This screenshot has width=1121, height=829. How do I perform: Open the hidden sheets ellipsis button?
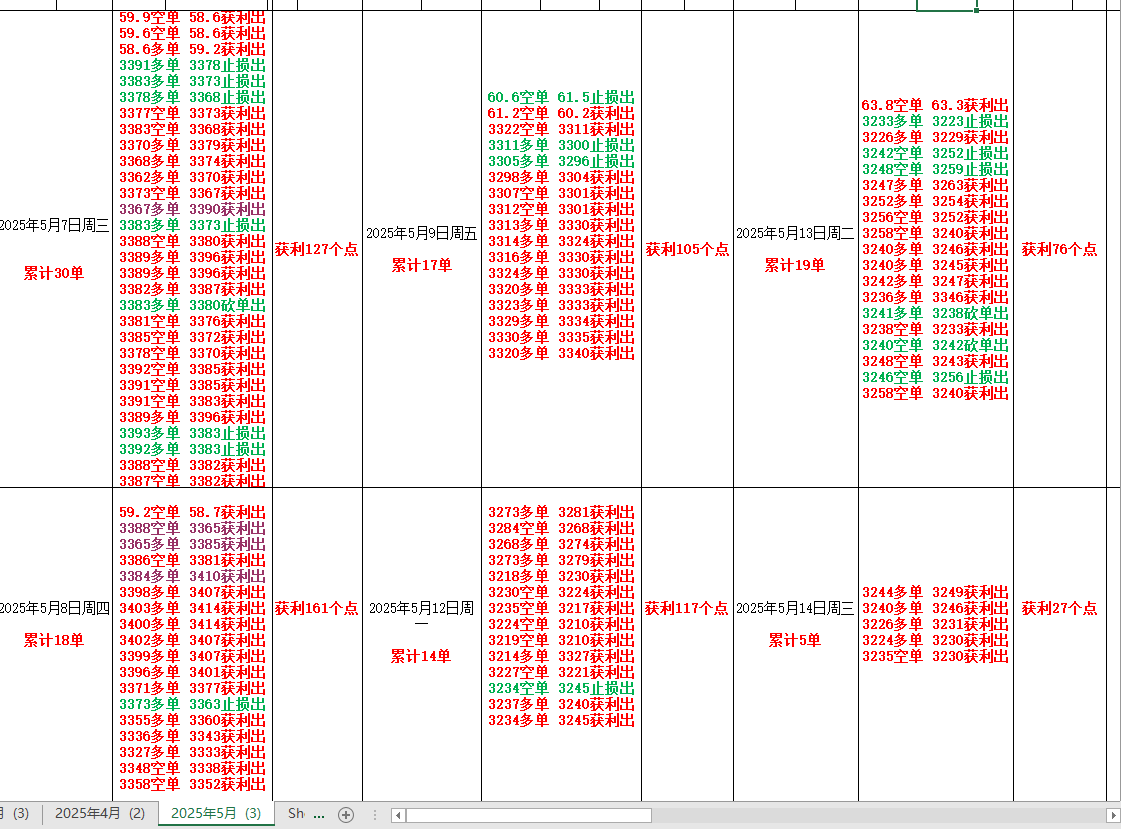[x=319, y=815]
